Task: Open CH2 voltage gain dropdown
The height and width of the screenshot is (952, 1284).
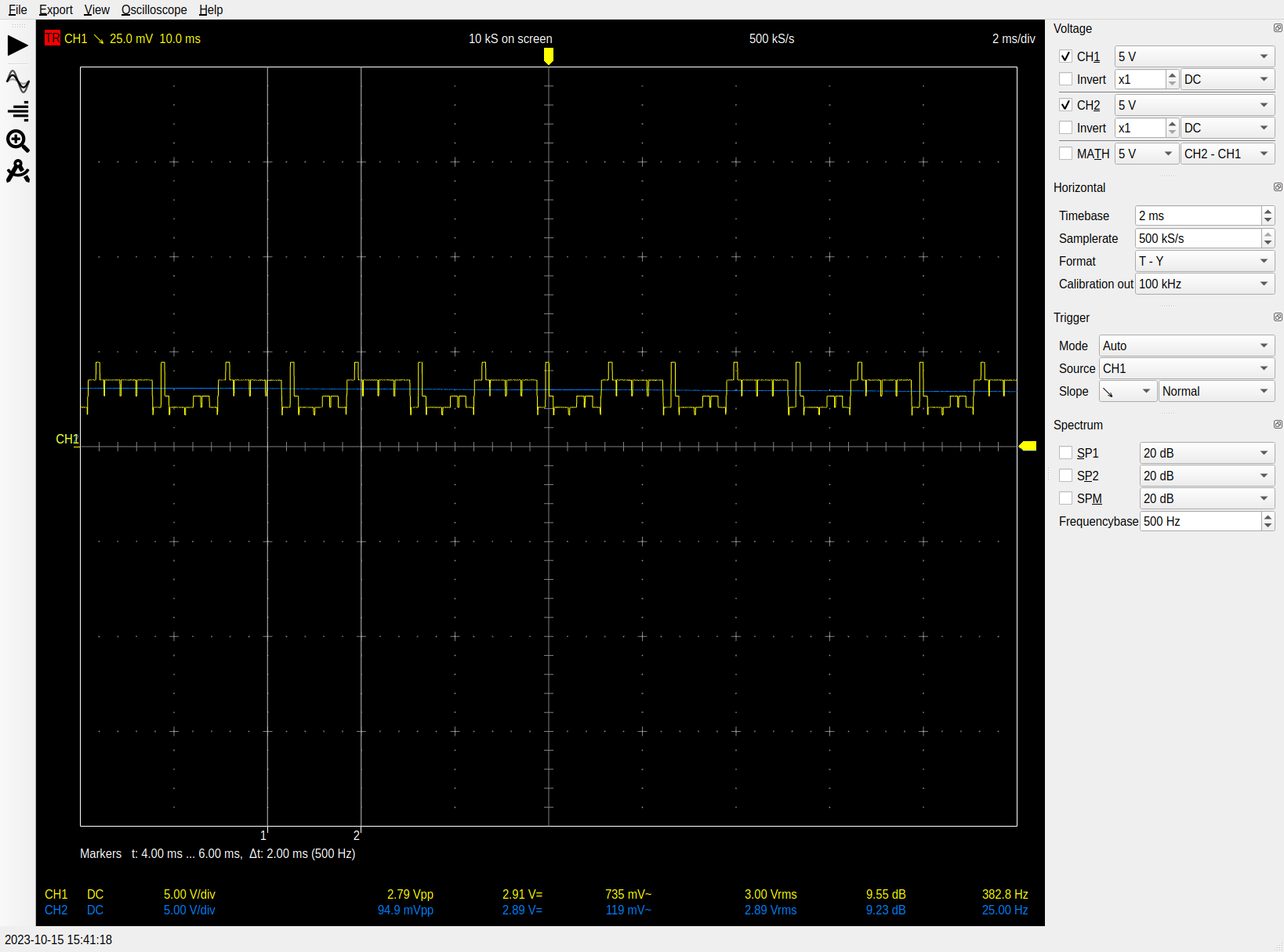Action: [x=1195, y=105]
